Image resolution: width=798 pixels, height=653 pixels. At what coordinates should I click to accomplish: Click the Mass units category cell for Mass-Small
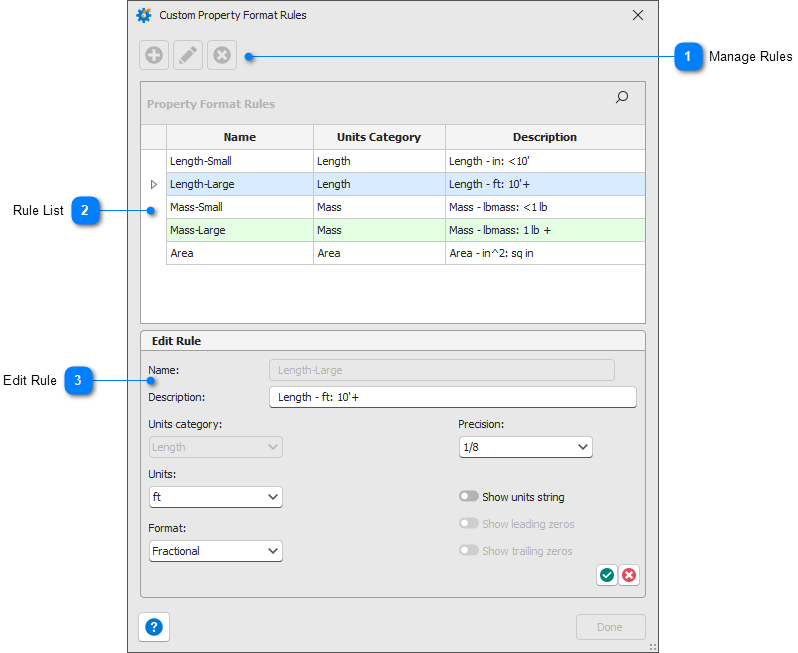(x=379, y=207)
